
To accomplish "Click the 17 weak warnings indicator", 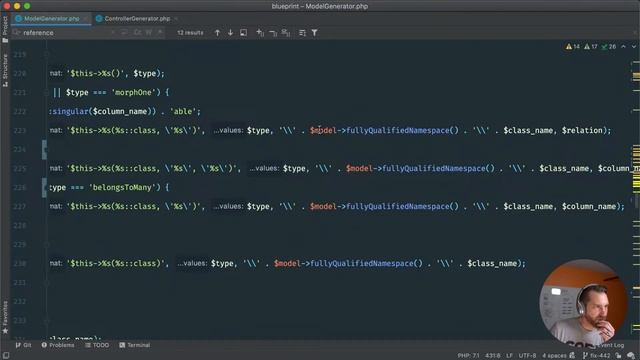I will (x=590, y=47).
